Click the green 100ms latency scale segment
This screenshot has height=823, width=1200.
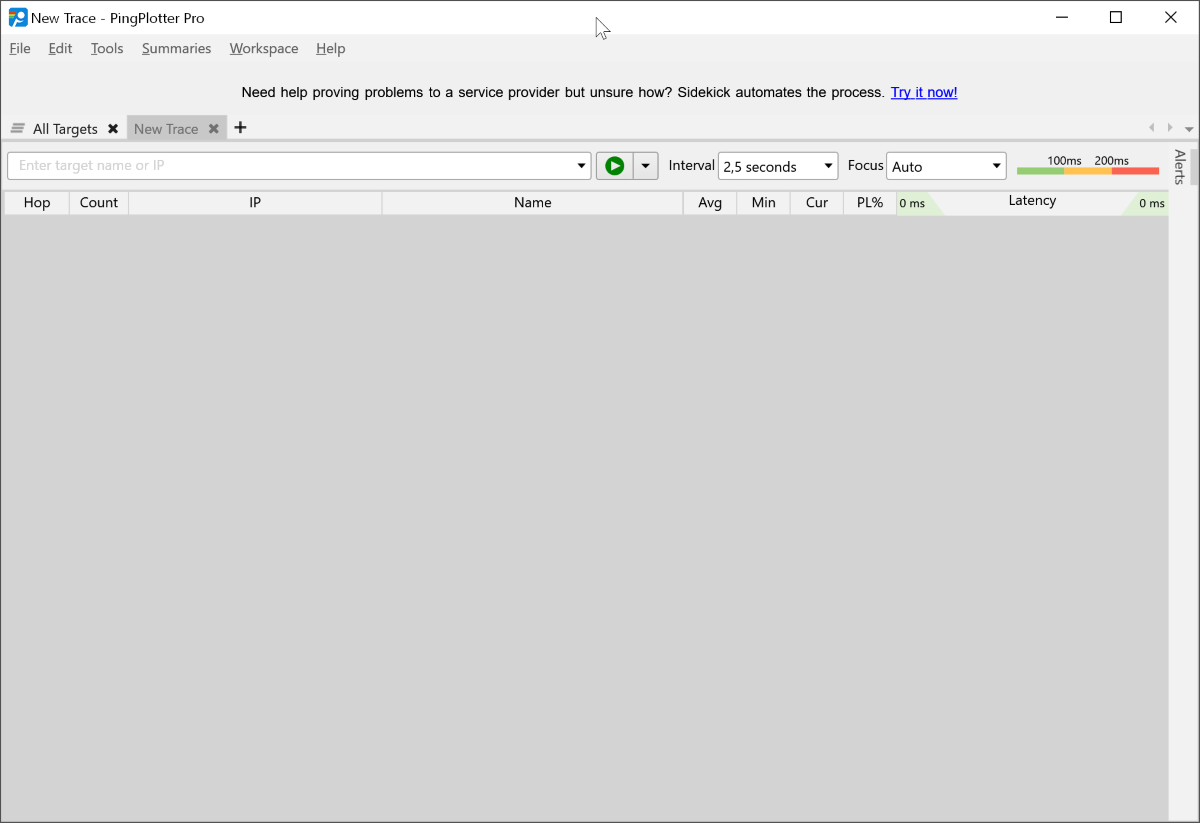pyautogui.click(x=1040, y=171)
